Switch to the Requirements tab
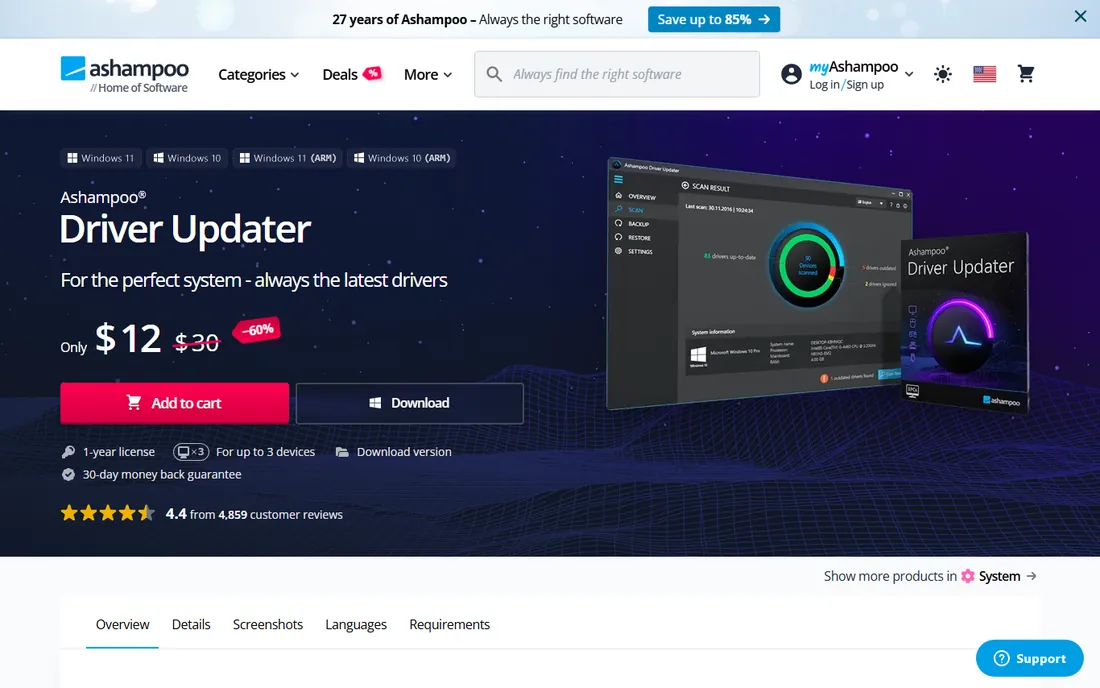This screenshot has height=688, width=1100. (450, 624)
